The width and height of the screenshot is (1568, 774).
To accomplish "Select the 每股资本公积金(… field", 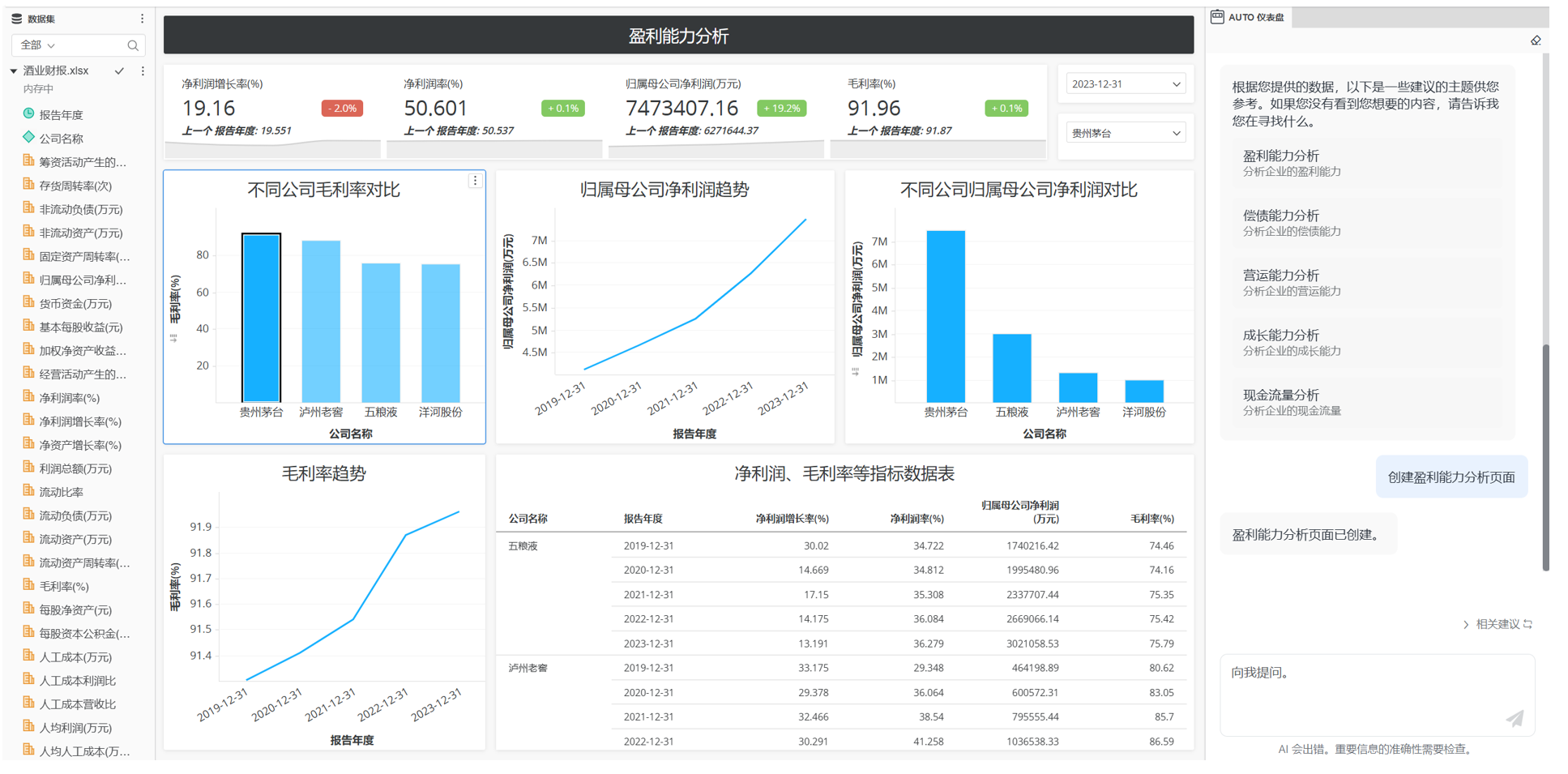I will [84, 633].
